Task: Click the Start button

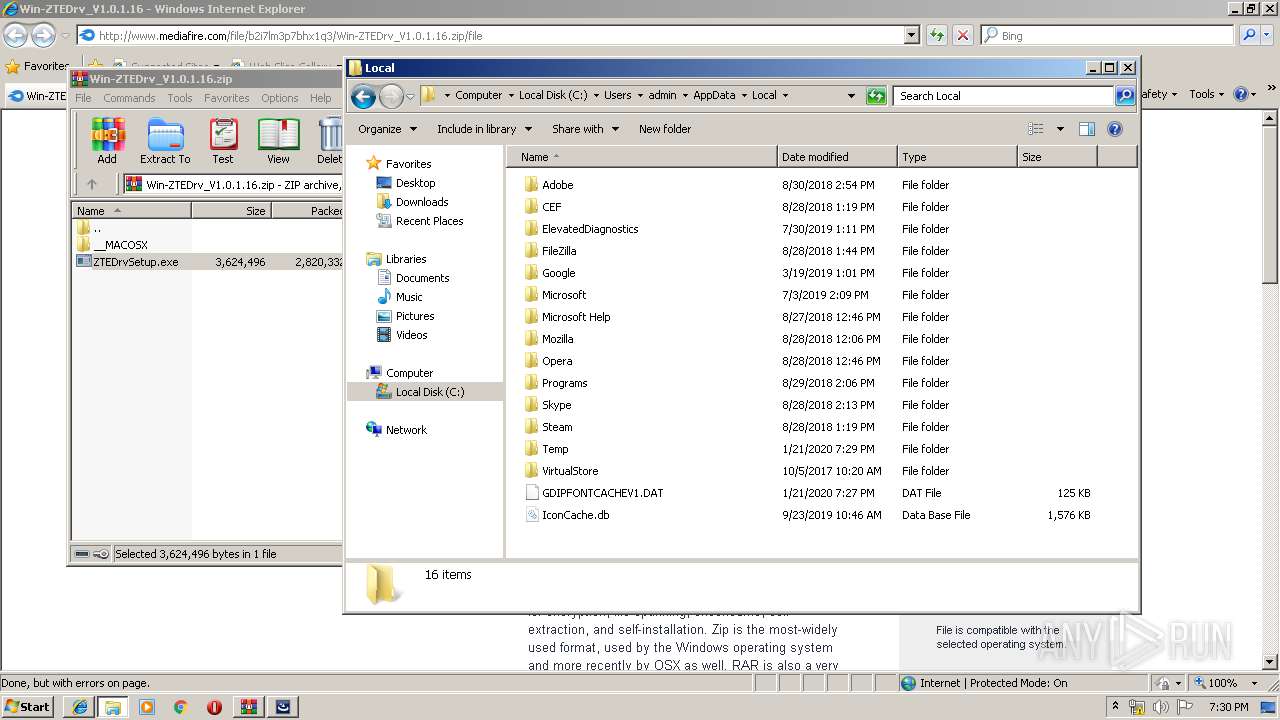Action: coord(28,706)
